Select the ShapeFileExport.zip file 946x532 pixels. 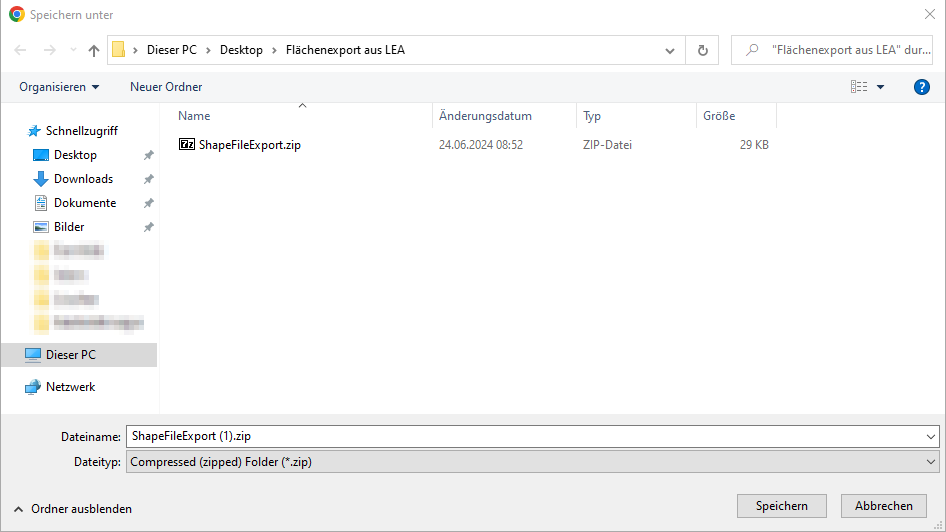[249, 145]
